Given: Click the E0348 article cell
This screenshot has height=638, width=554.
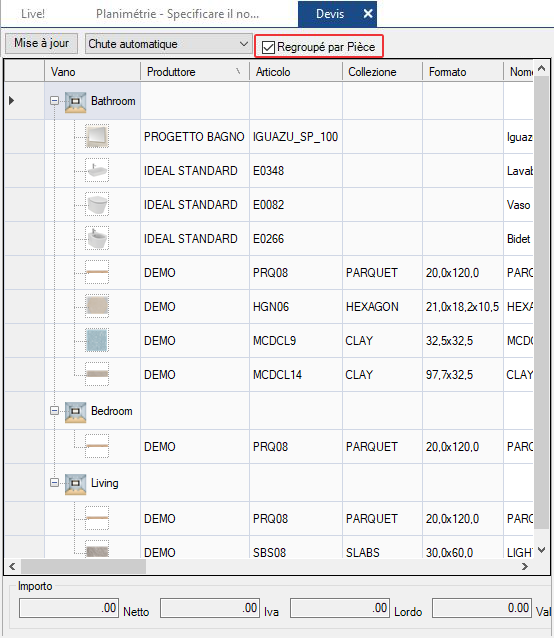Looking at the screenshot, I should click(296, 170).
